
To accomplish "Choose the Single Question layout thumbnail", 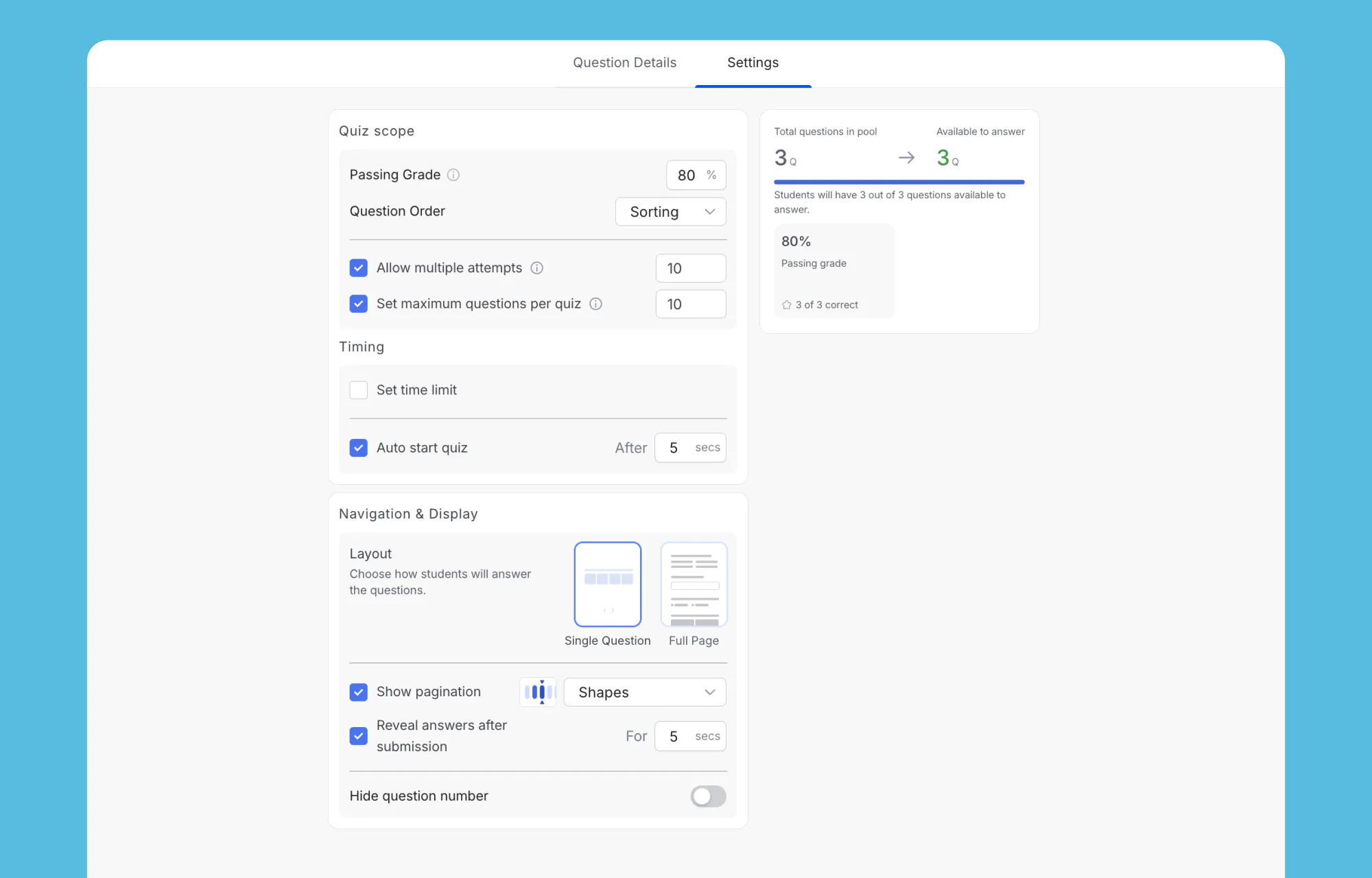I will click(608, 584).
